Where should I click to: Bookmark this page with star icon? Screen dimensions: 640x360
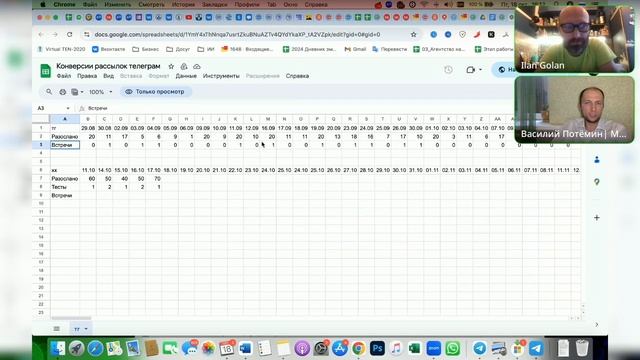pos(413,35)
